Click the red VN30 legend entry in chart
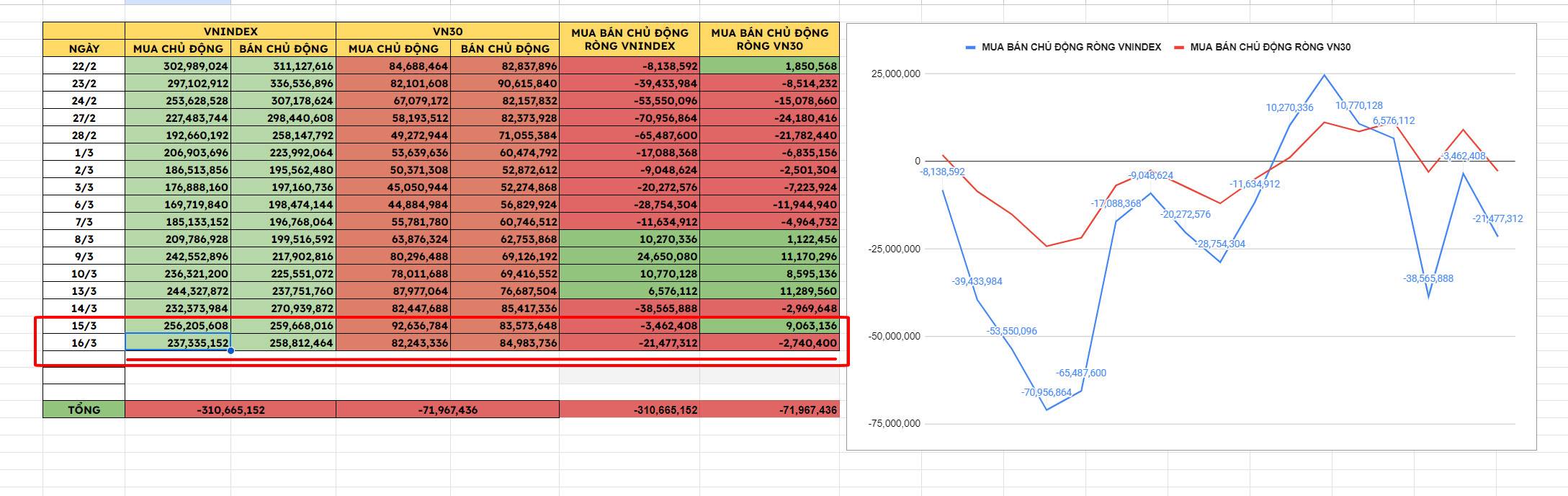Image resolution: width=1568 pixels, height=496 pixels. 1263,47
